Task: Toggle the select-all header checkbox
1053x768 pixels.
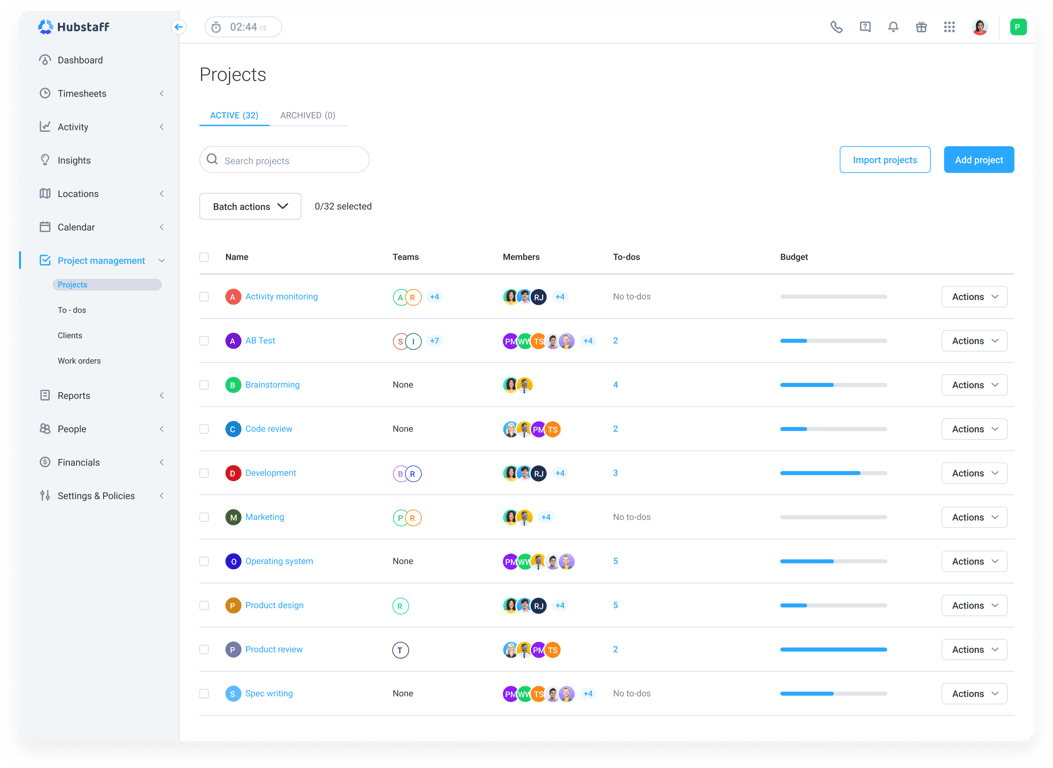Action: point(204,257)
